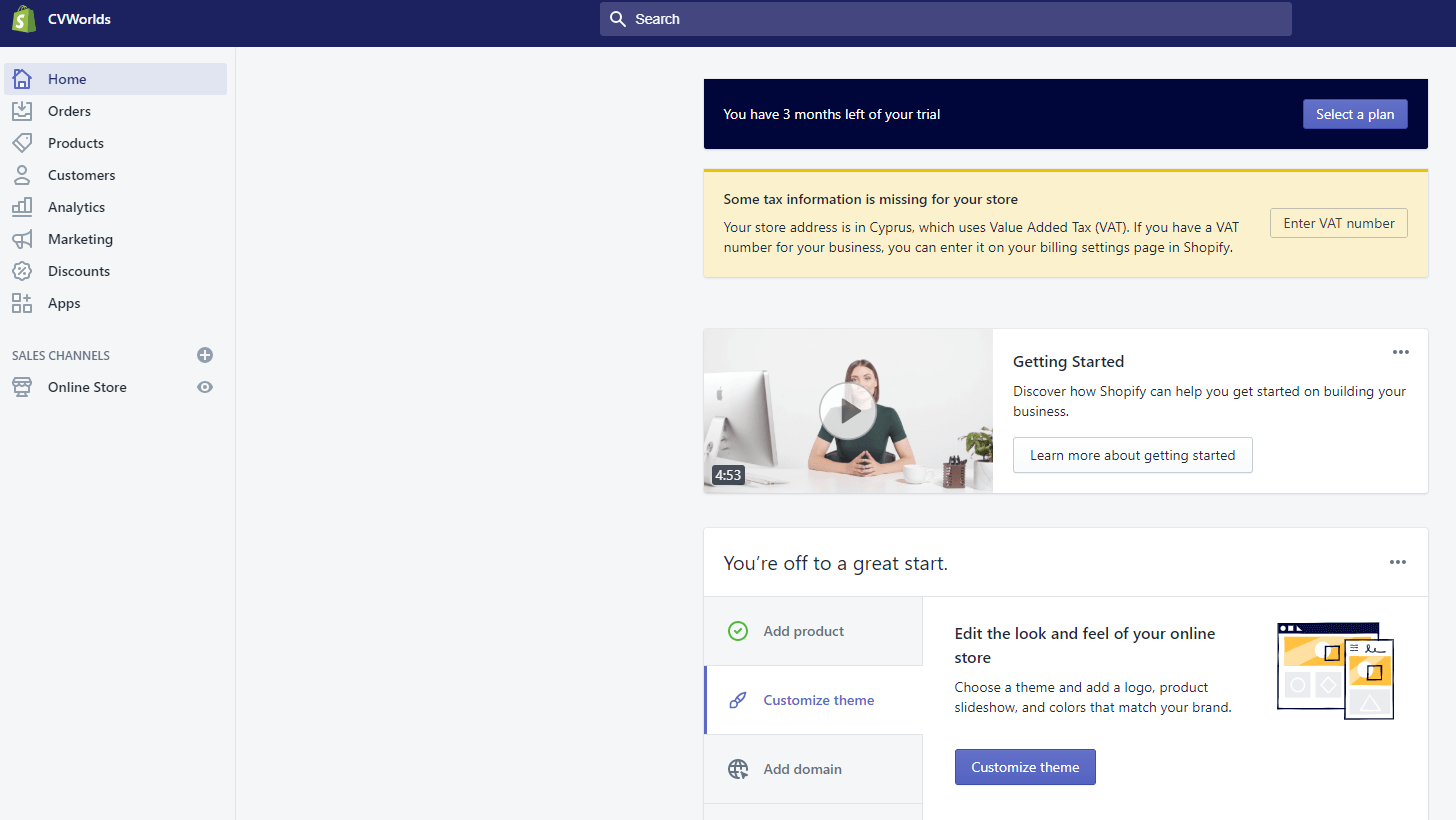The width and height of the screenshot is (1456, 820).
Task: Click the Select a plan button
Action: (1355, 114)
